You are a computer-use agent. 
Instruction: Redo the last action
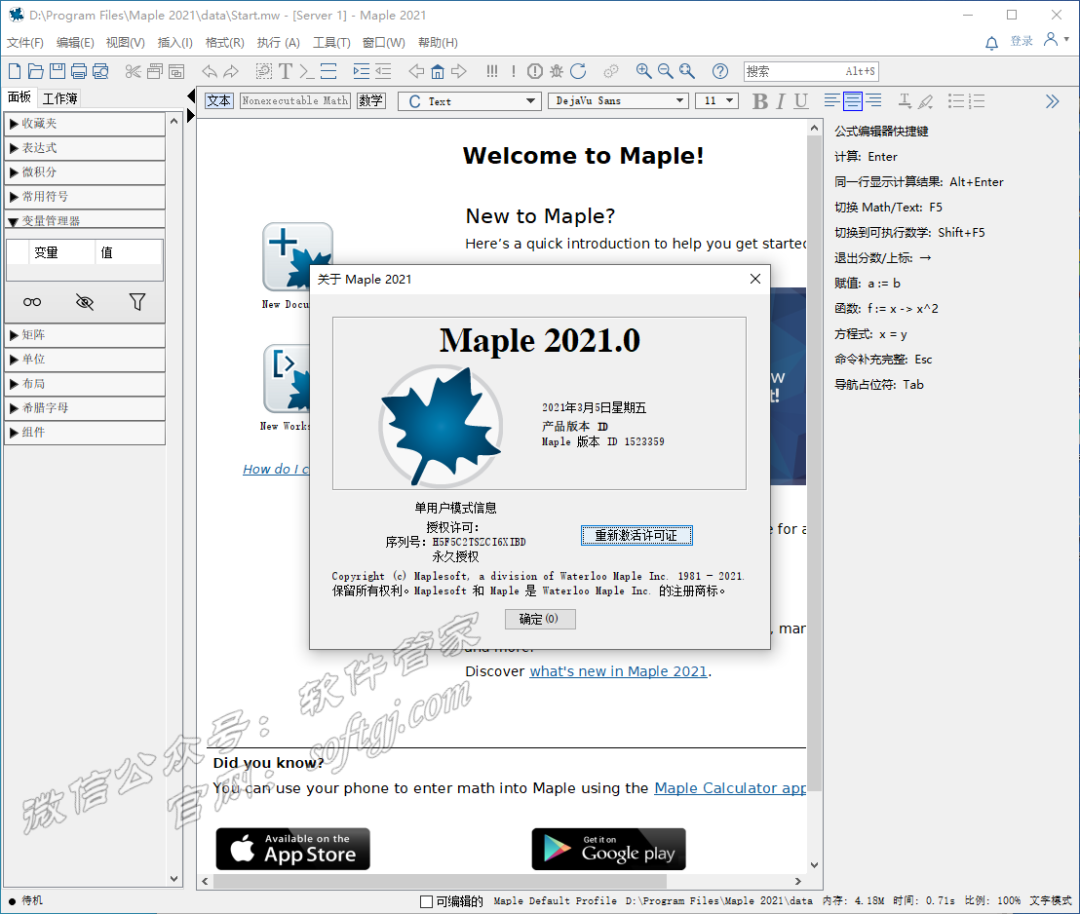[x=231, y=71]
